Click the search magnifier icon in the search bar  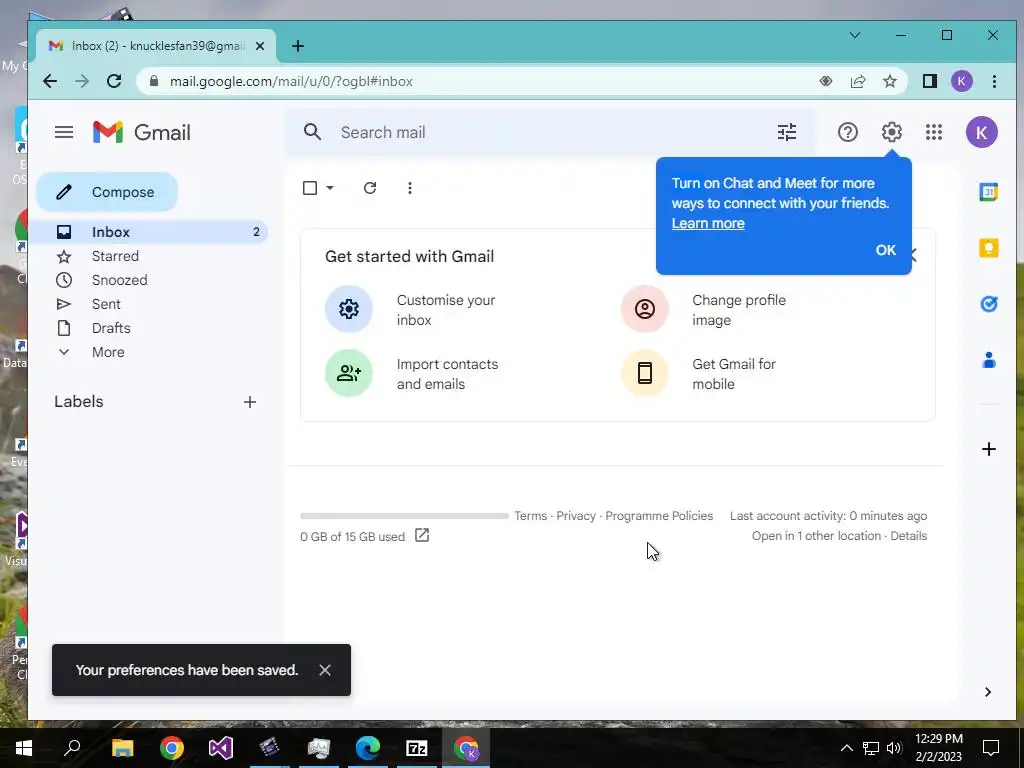tap(312, 133)
